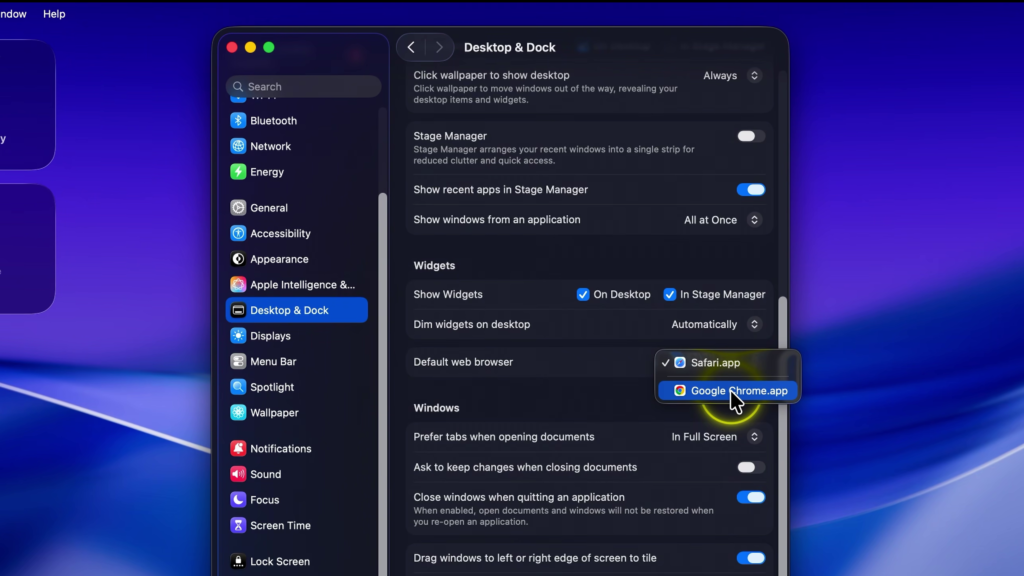1024x576 pixels.
Task: Click the General gear icon
Action: click(238, 208)
